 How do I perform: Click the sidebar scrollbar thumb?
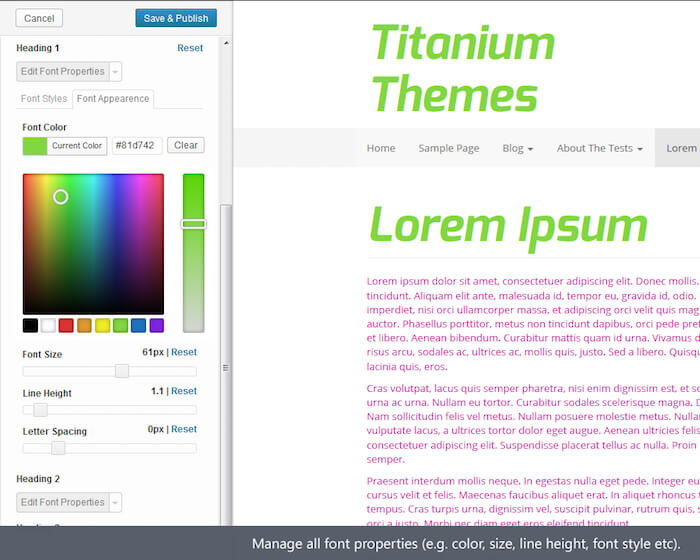click(x=226, y=365)
